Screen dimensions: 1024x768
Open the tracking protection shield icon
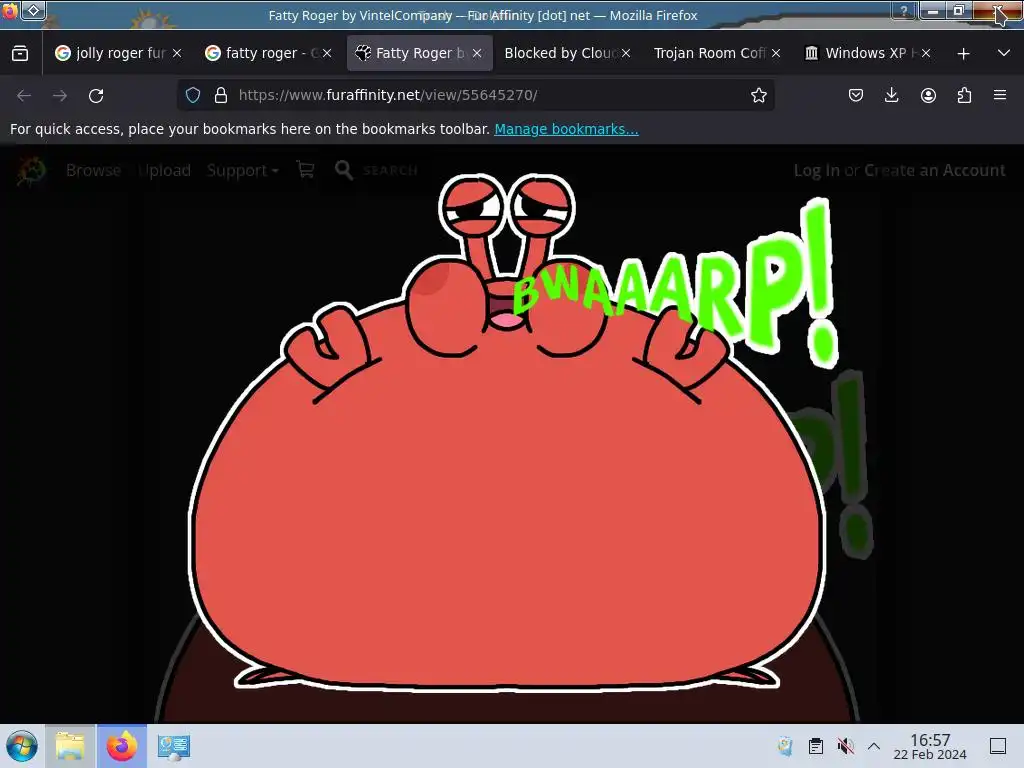pos(193,95)
